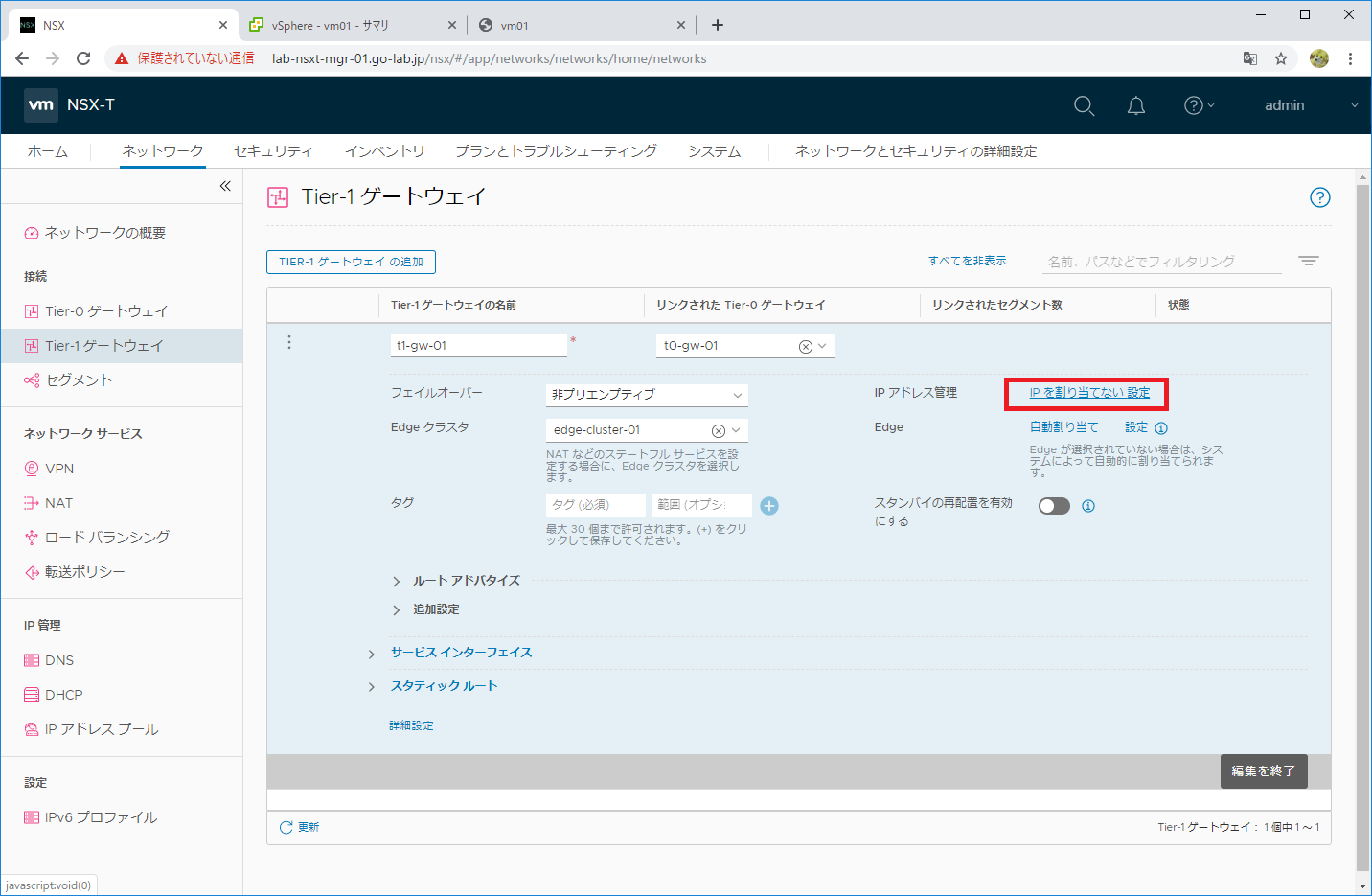The image size is (1372, 896).
Task: Add the tag with the plus icon
Action: [769, 506]
